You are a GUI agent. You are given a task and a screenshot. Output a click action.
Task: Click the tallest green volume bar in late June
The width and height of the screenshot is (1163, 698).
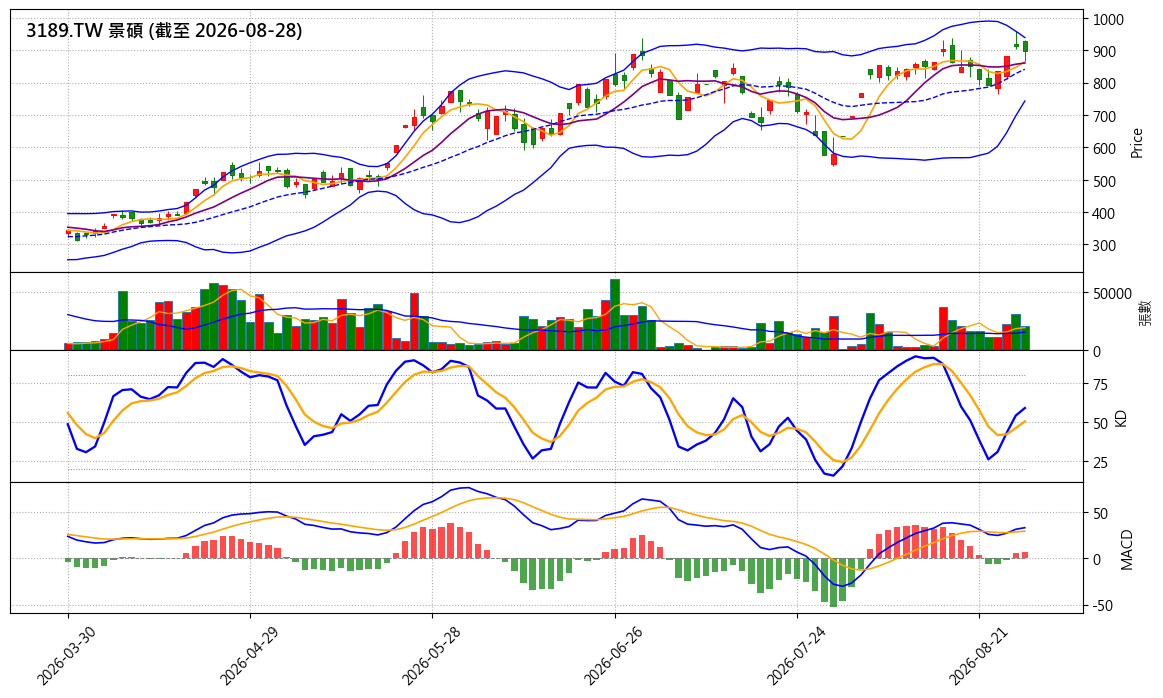[615, 315]
